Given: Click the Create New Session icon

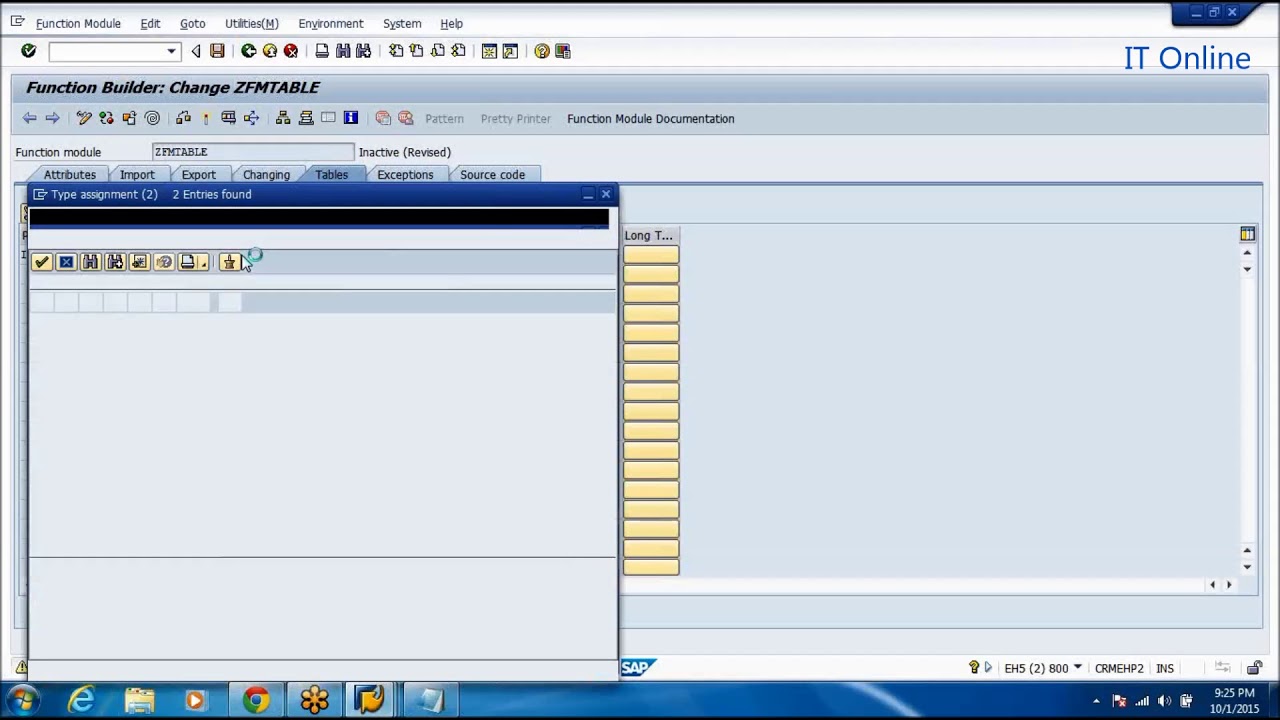Looking at the screenshot, I should (x=489, y=51).
